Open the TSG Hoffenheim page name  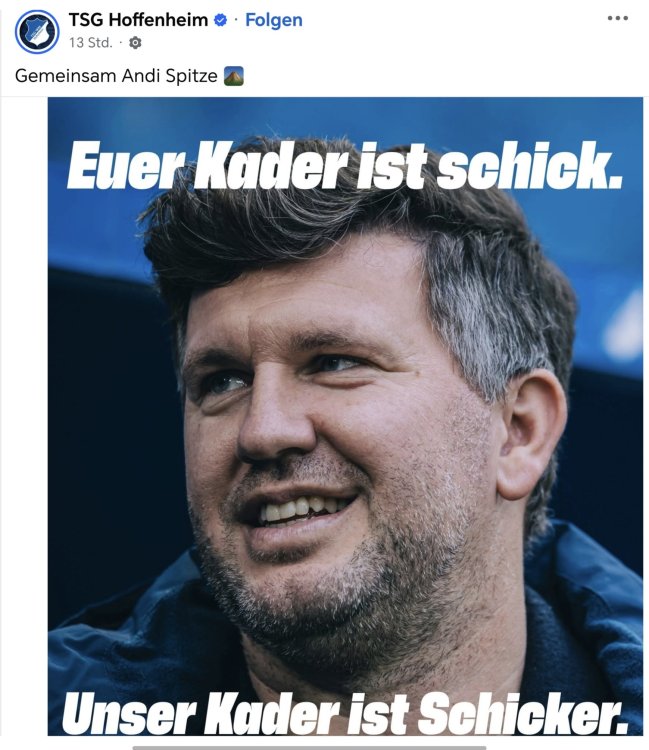138,20
